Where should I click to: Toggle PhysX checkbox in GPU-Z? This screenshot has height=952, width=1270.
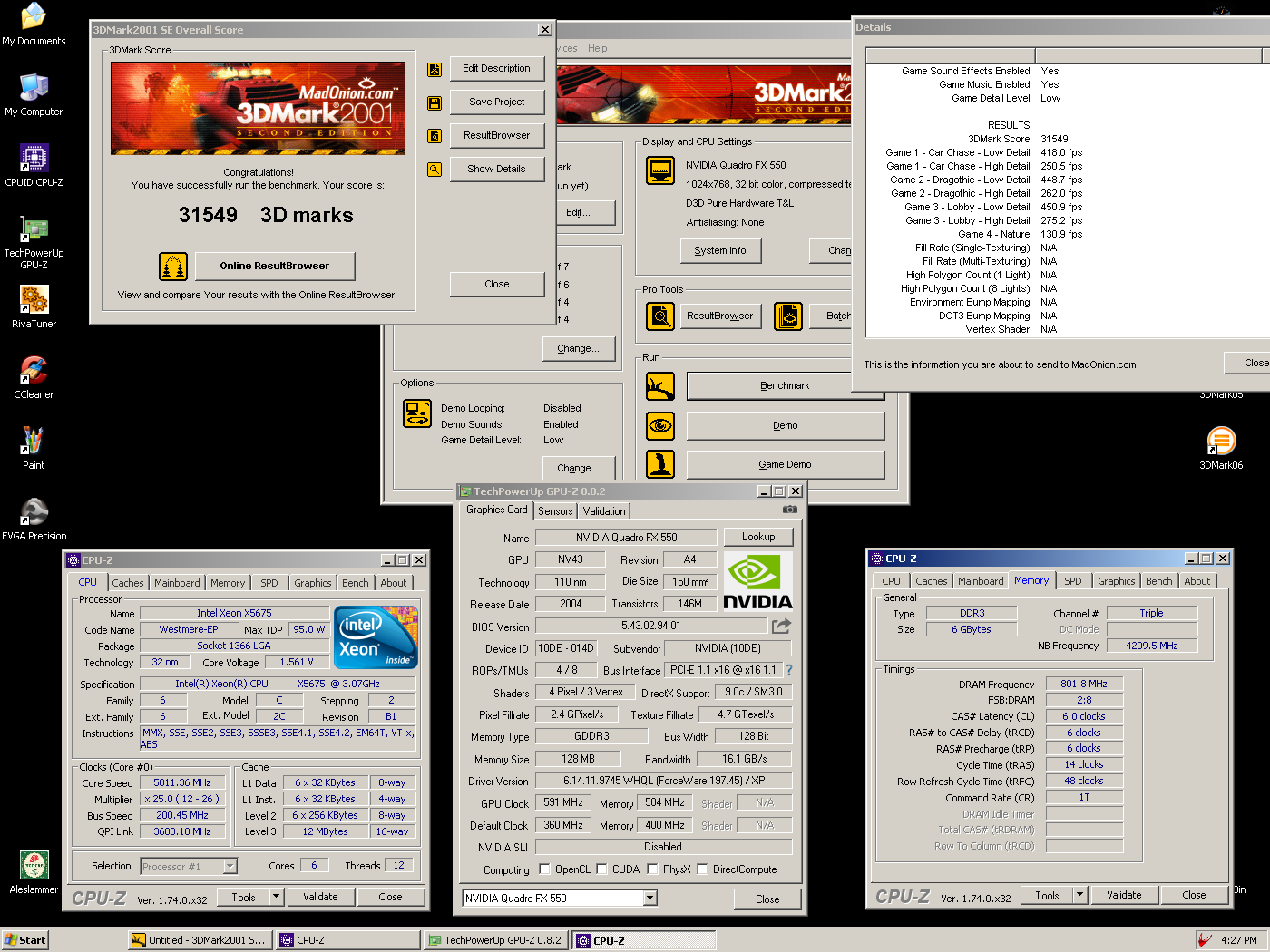point(652,869)
